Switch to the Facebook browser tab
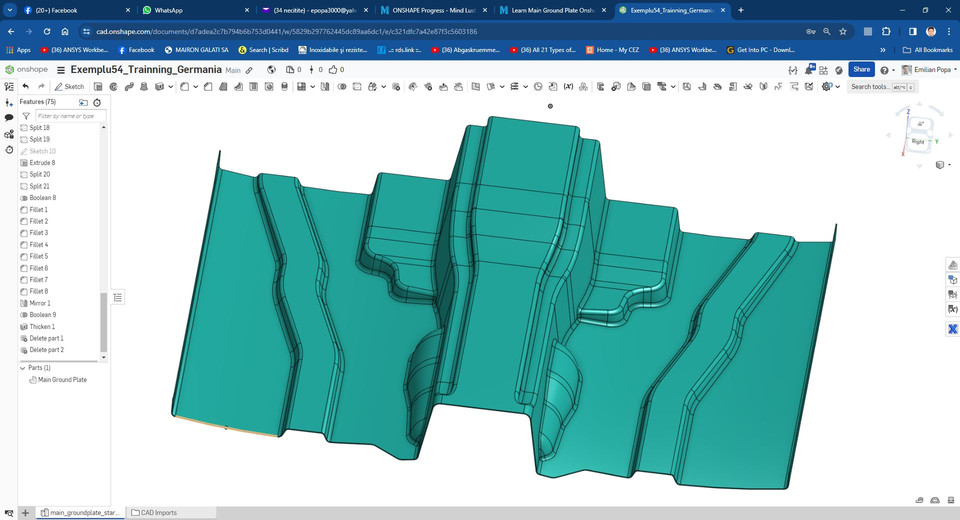The height and width of the screenshot is (520, 960). pos(77,10)
